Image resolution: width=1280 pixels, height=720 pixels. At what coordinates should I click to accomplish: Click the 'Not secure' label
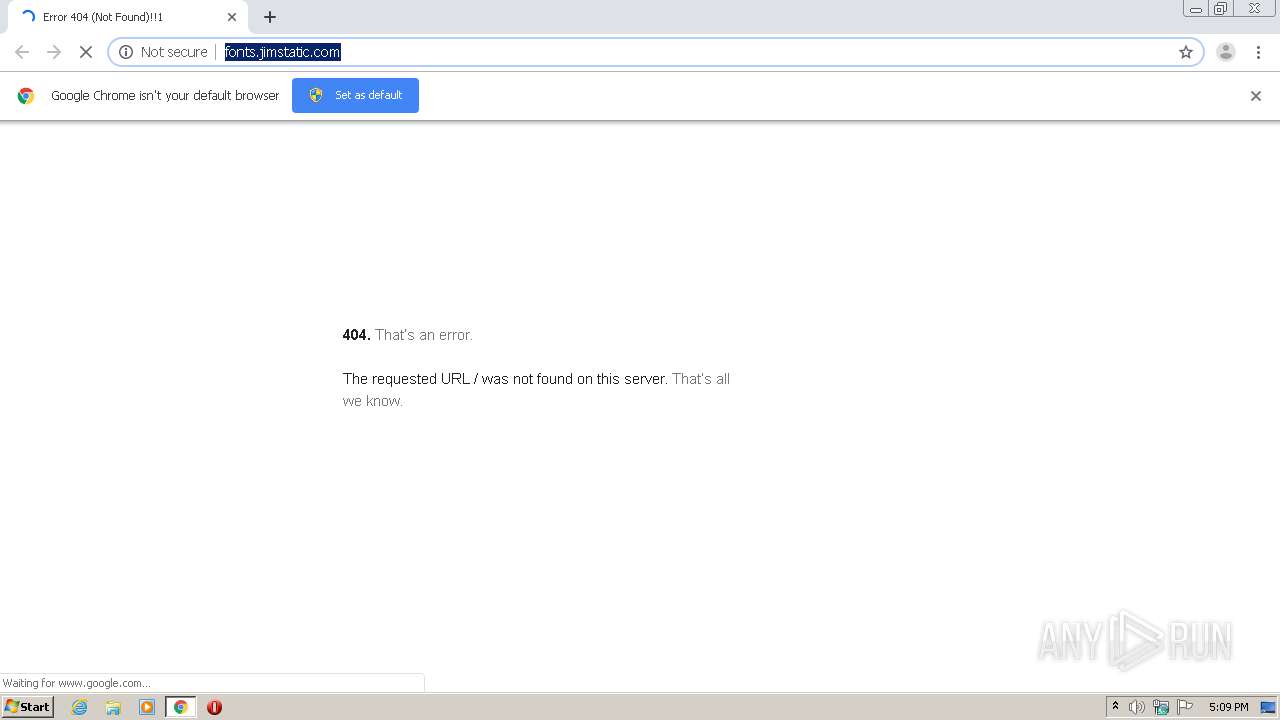point(174,52)
